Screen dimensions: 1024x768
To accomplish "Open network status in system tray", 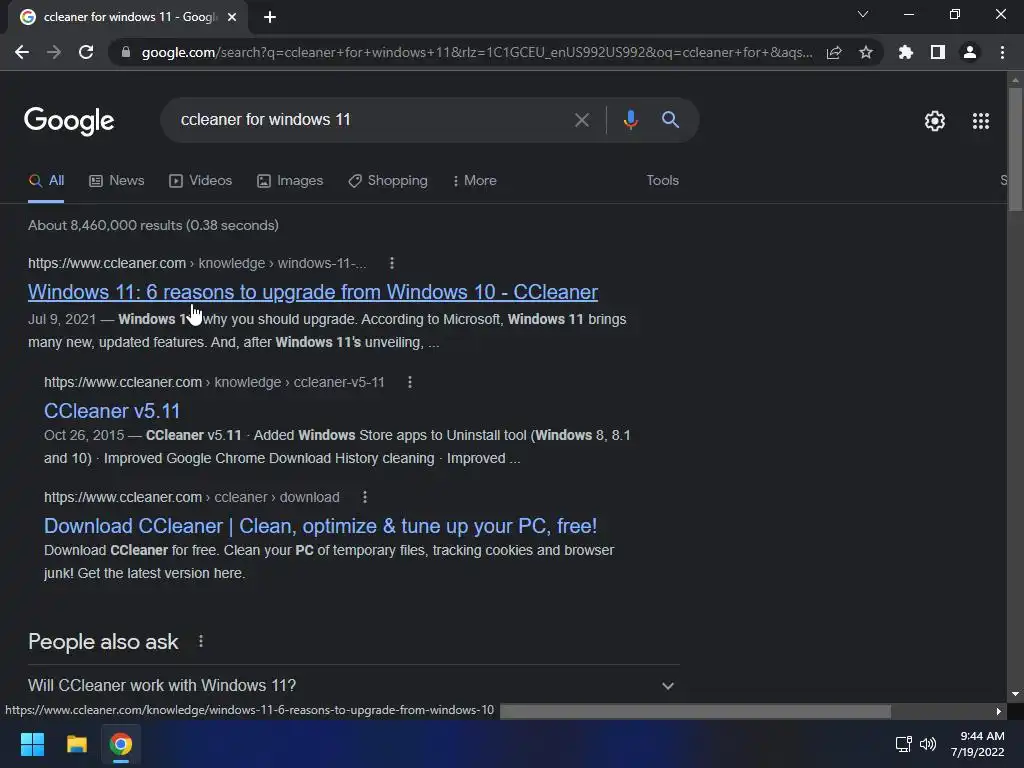I will (x=903, y=744).
